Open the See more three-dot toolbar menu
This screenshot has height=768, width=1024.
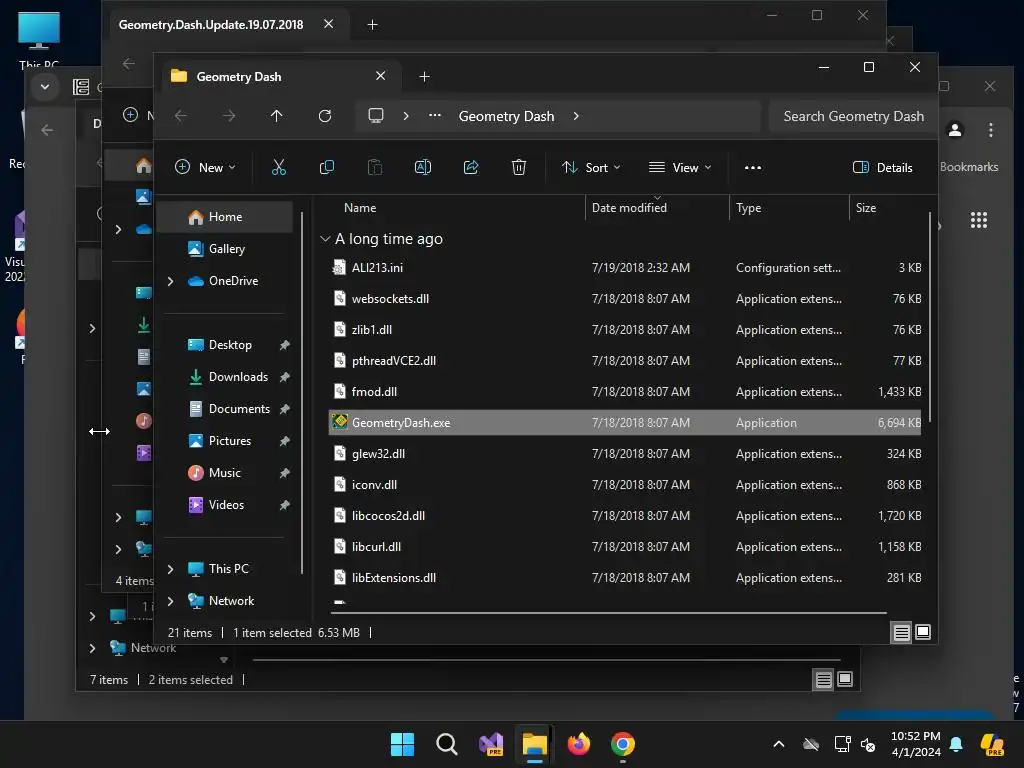(x=753, y=168)
